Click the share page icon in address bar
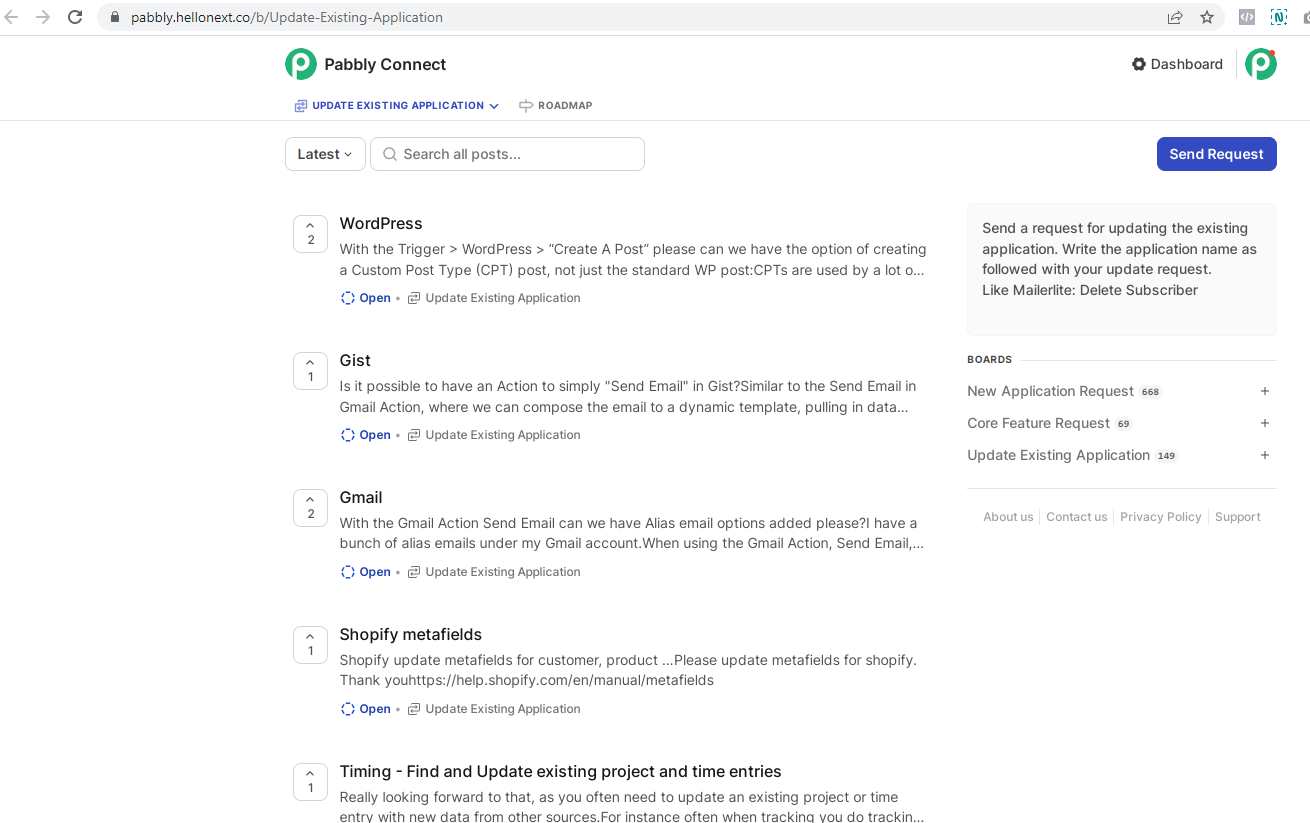Viewport: 1310px width, 823px height. [1175, 17]
